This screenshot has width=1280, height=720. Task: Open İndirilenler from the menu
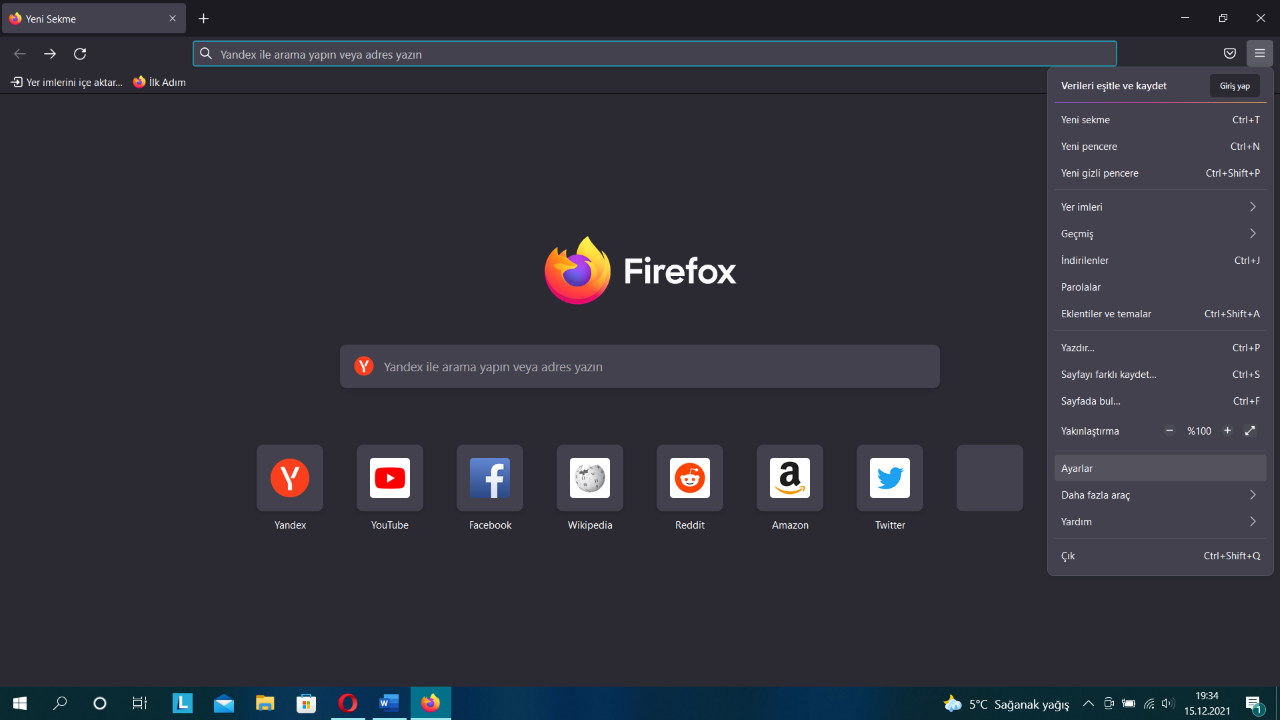tap(1160, 261)
